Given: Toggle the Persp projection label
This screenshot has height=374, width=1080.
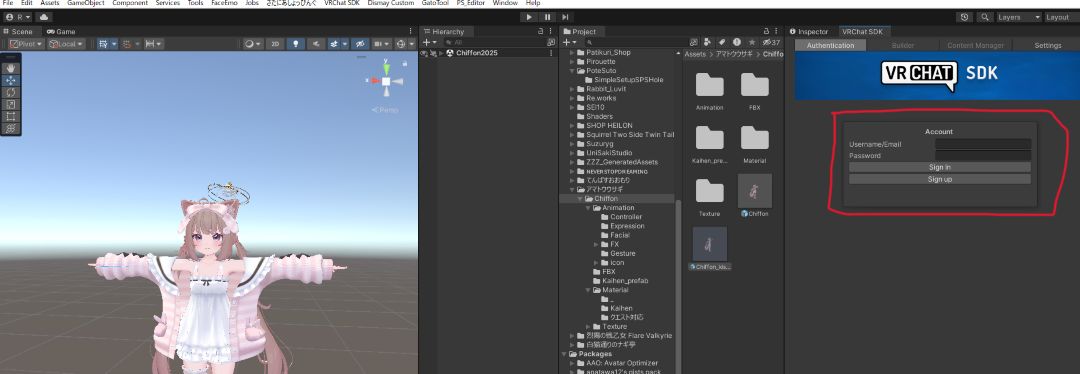Looking at the screenshot, I should (385, 110).
